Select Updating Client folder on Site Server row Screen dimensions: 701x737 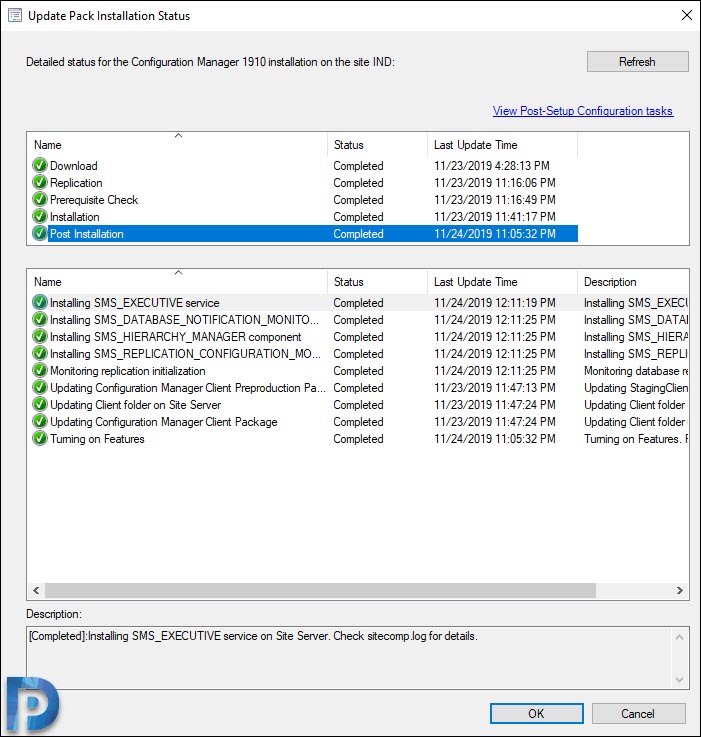point(360,405)
